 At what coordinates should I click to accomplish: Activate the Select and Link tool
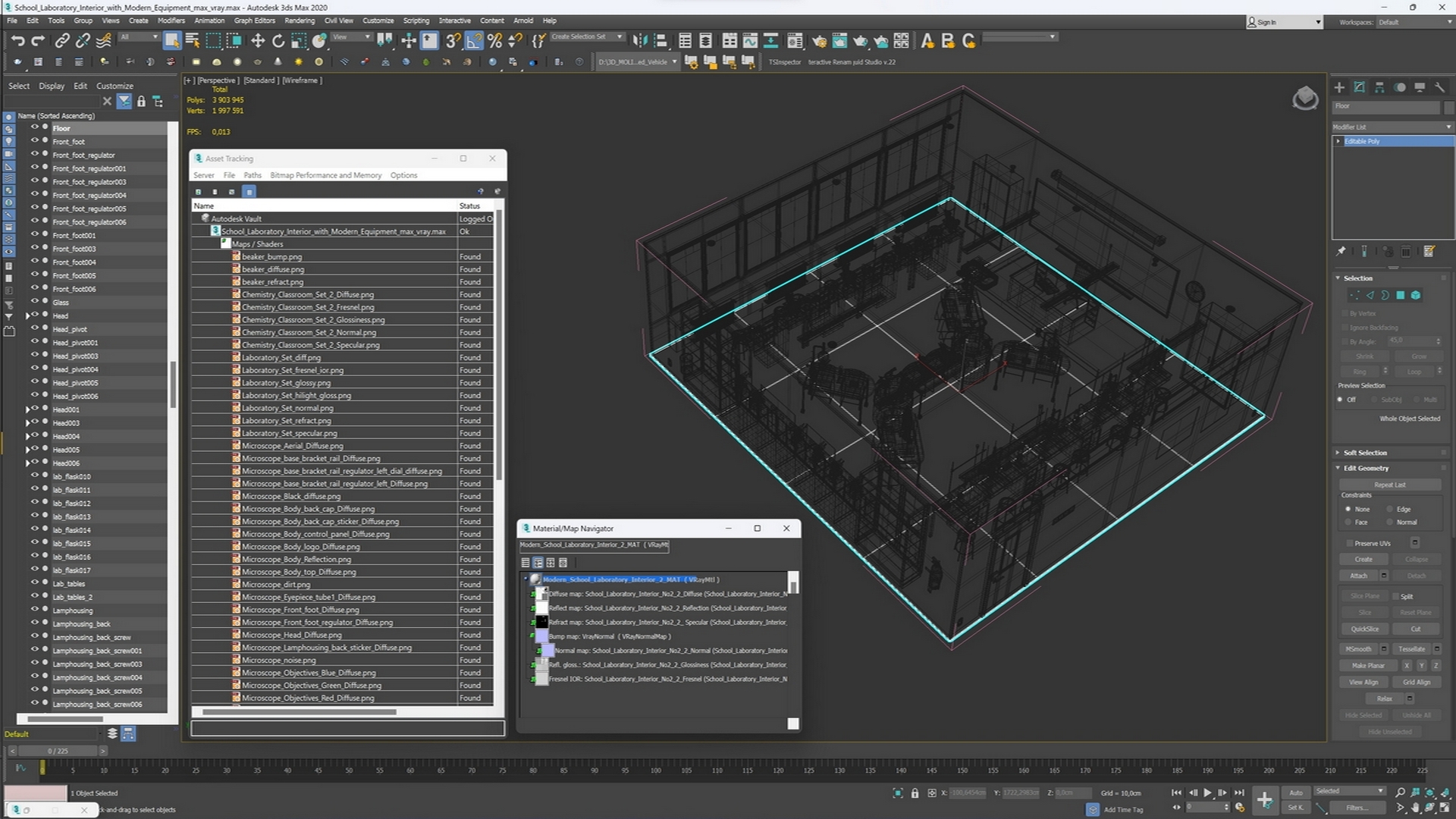(62, 41)
